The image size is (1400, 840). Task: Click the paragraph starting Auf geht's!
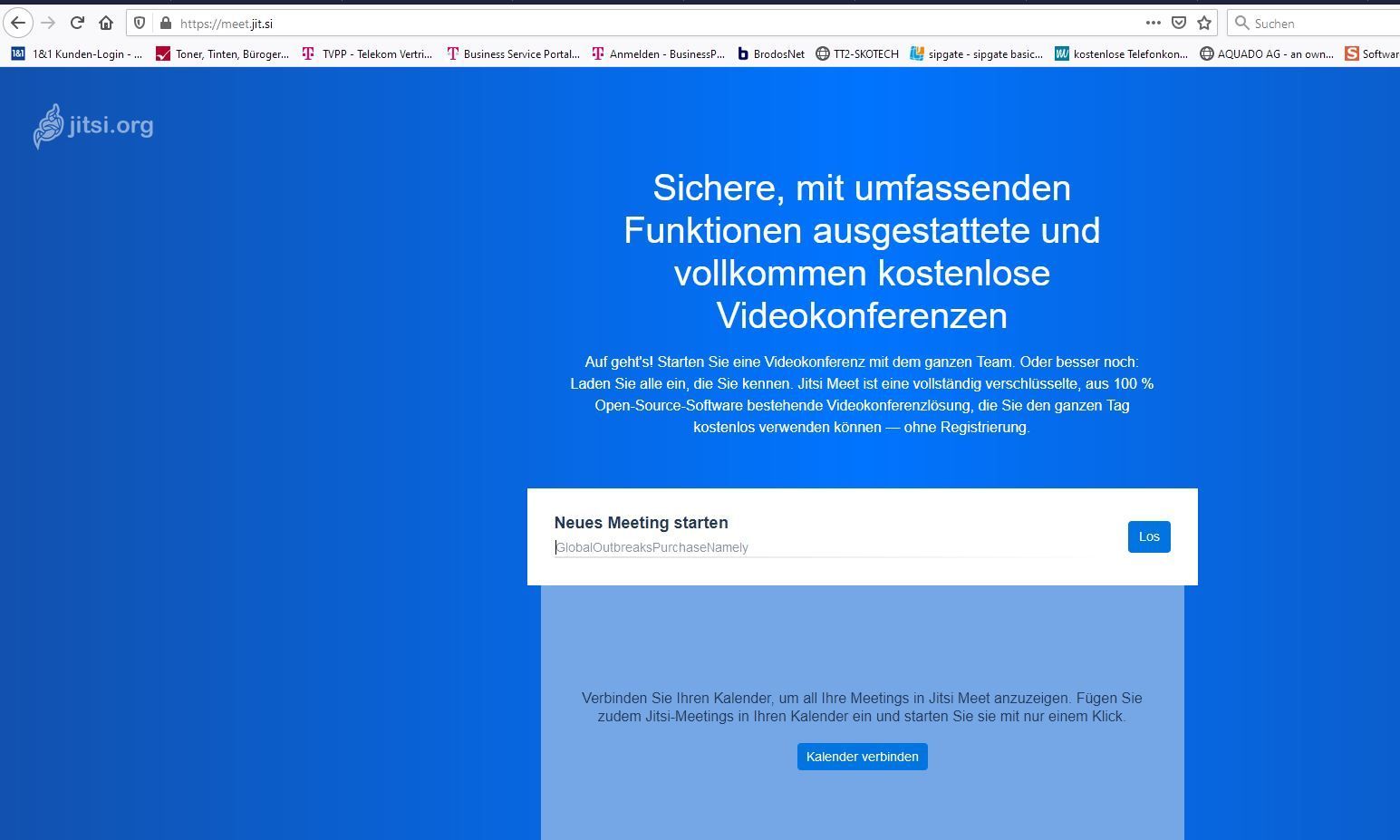862,394
